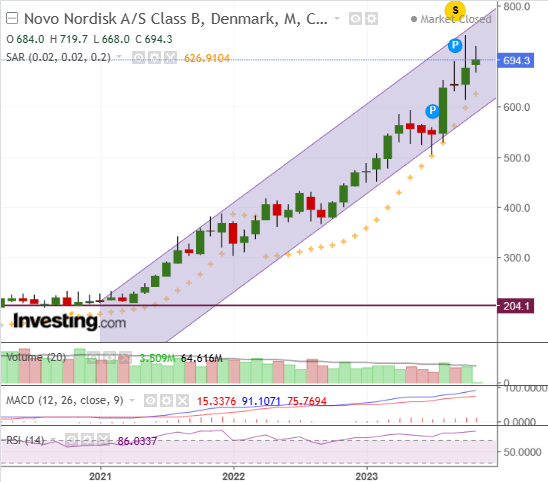This screenshot has height=482, width=548.
Task: Click the blue 694.3 current price label
Action: [515, 60]
